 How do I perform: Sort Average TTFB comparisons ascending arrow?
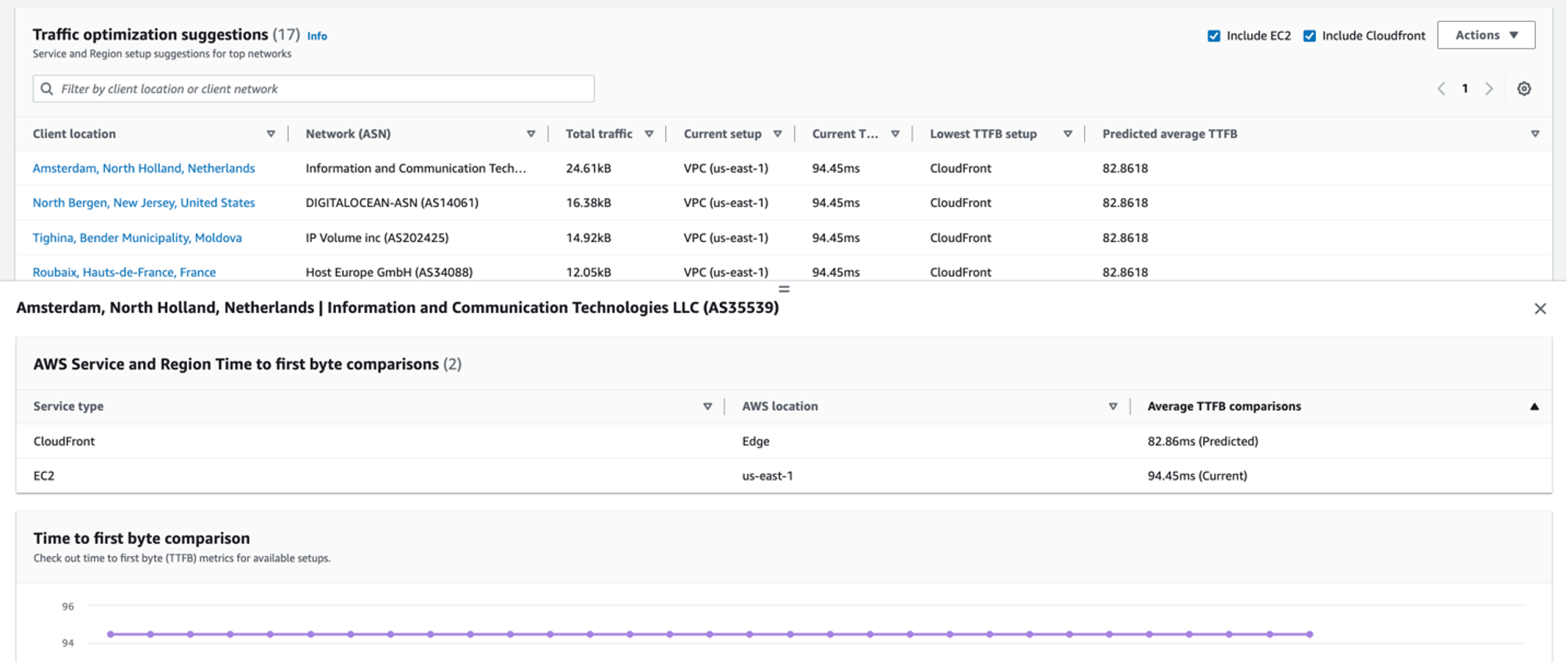(1534, 406)
